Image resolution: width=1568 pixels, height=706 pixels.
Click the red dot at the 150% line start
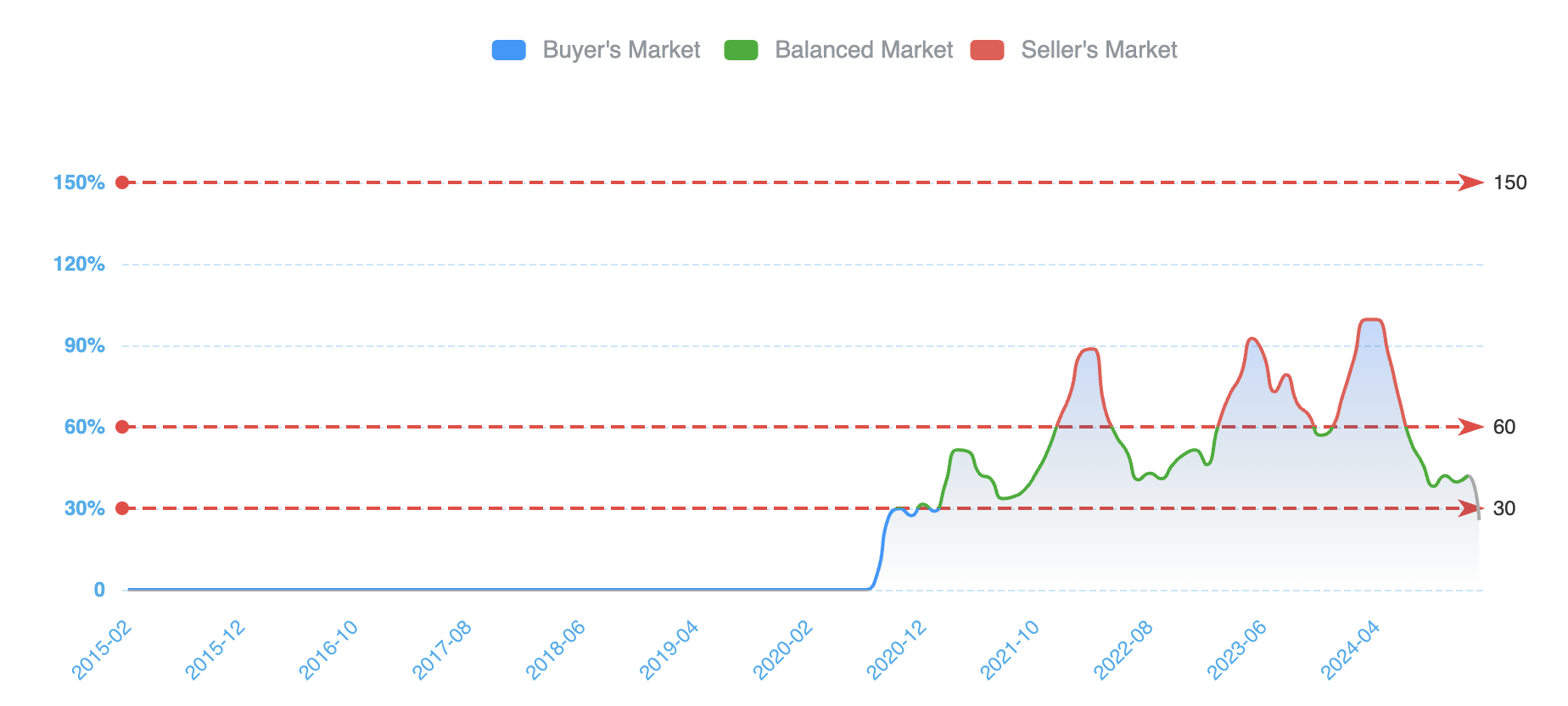click(x=122, y=182)
